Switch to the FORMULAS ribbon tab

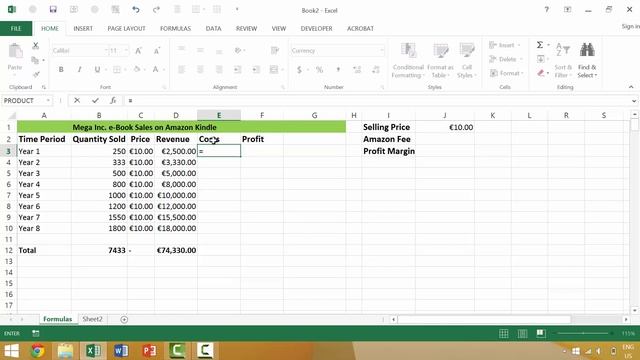coord(175,29)
